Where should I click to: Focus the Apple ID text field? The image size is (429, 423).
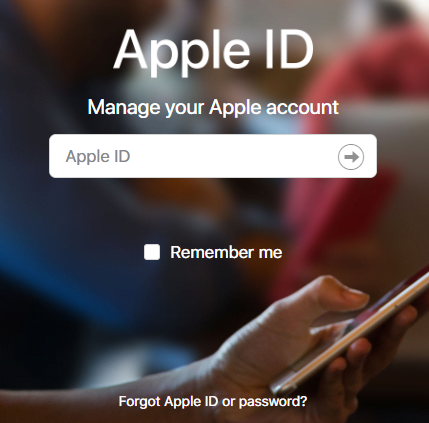point(213,156)
